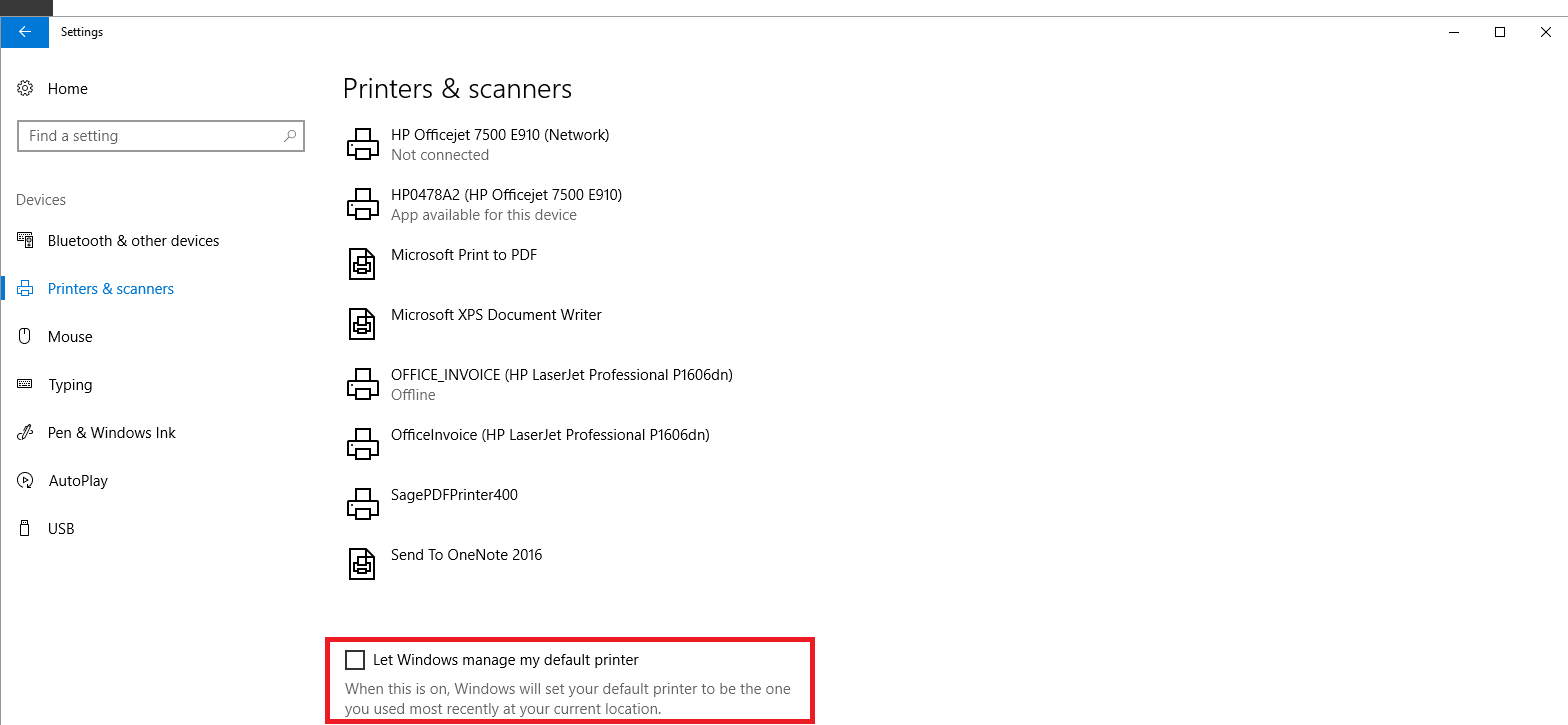Click the Microsoft XPS Document Writer icon

point(362,324)
